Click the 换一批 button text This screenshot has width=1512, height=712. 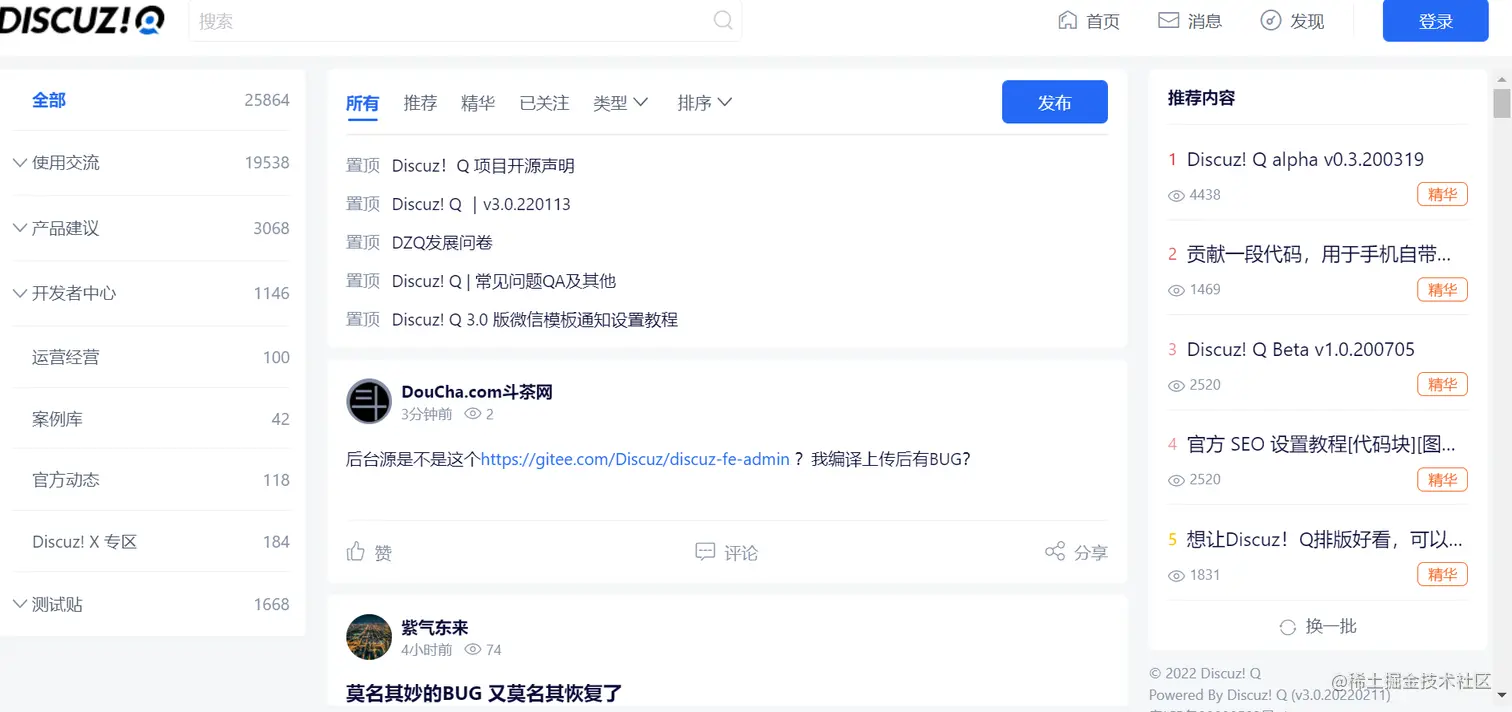[1331, 627]
